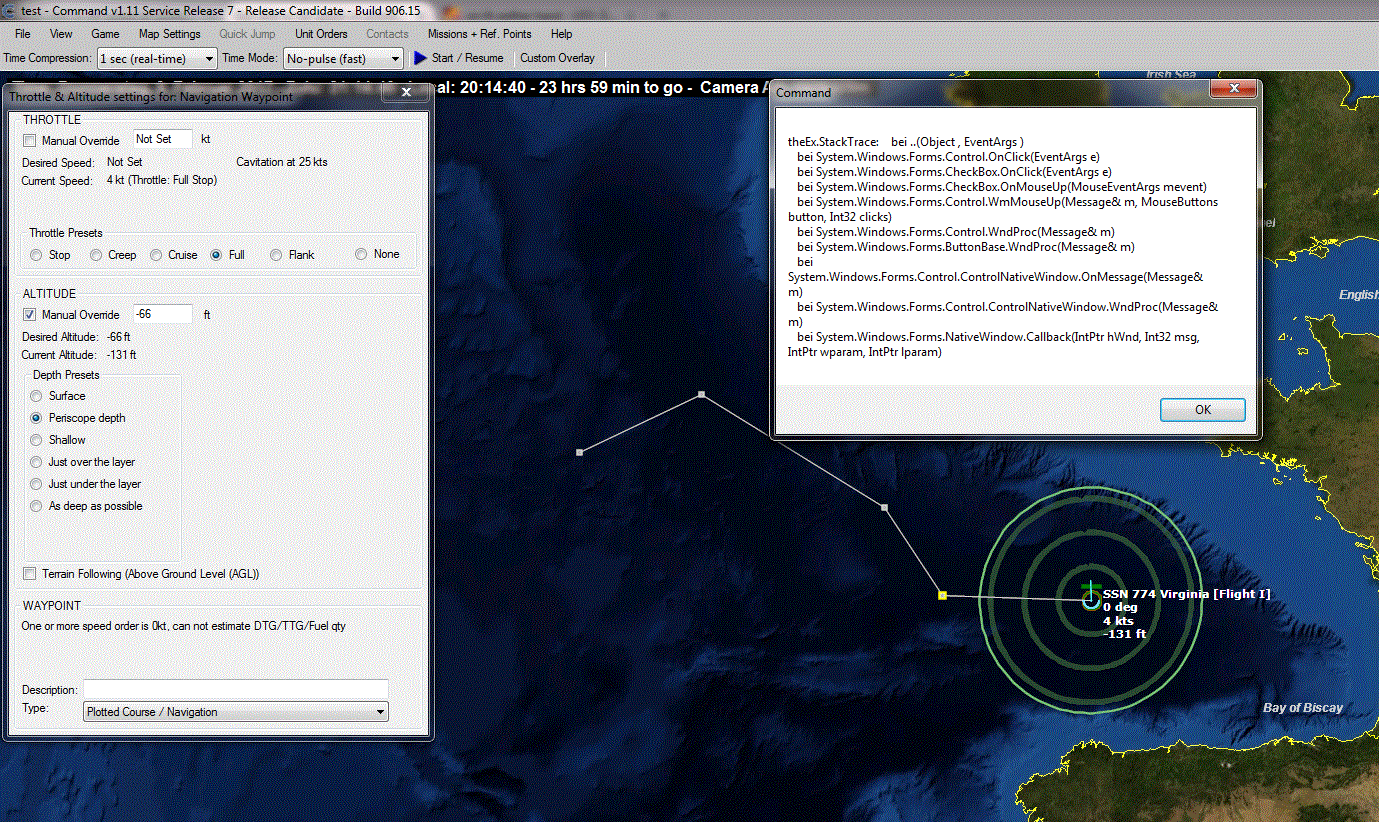
Task: Choose the Periscope depth preset
Action: (x=37, y=418)
